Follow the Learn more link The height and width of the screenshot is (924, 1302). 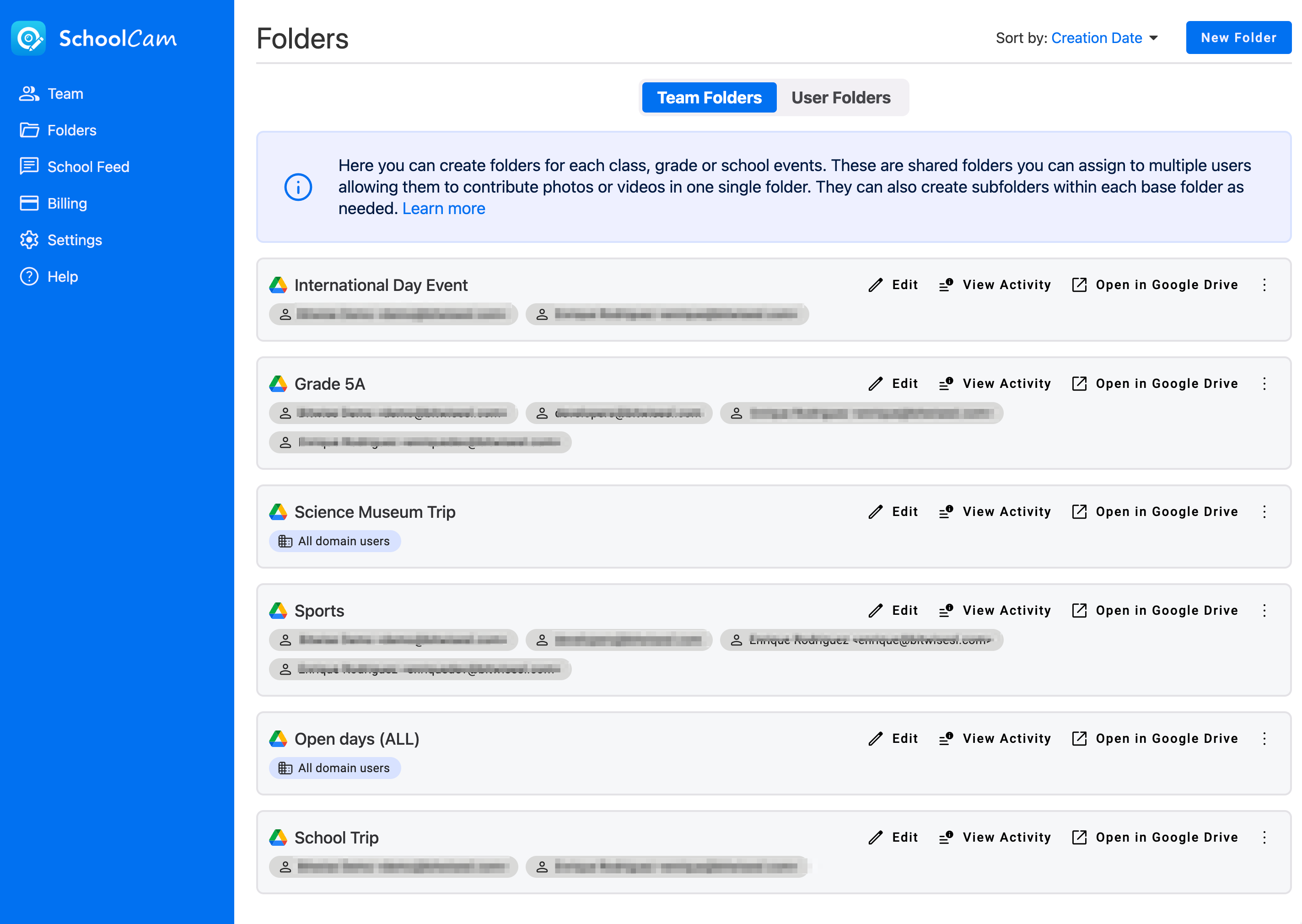pyautogui.click(x=443, y=209)
